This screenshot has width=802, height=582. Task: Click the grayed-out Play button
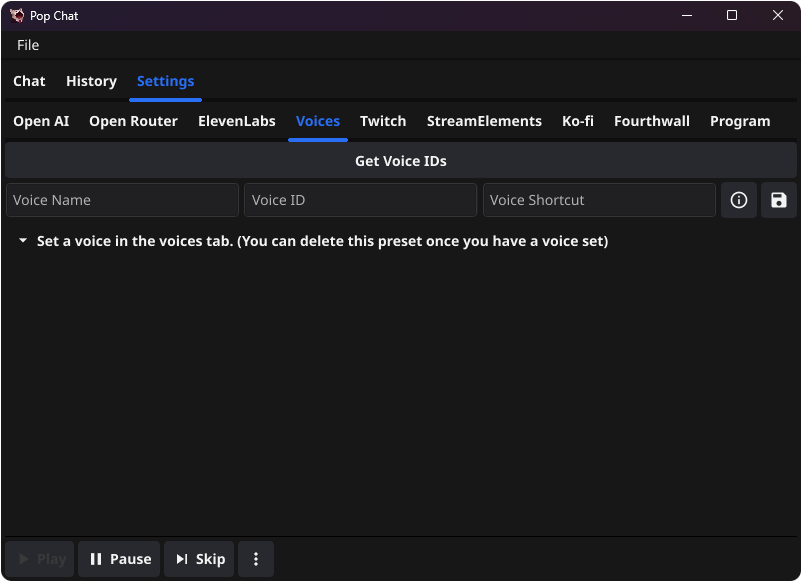click(39, 559)
